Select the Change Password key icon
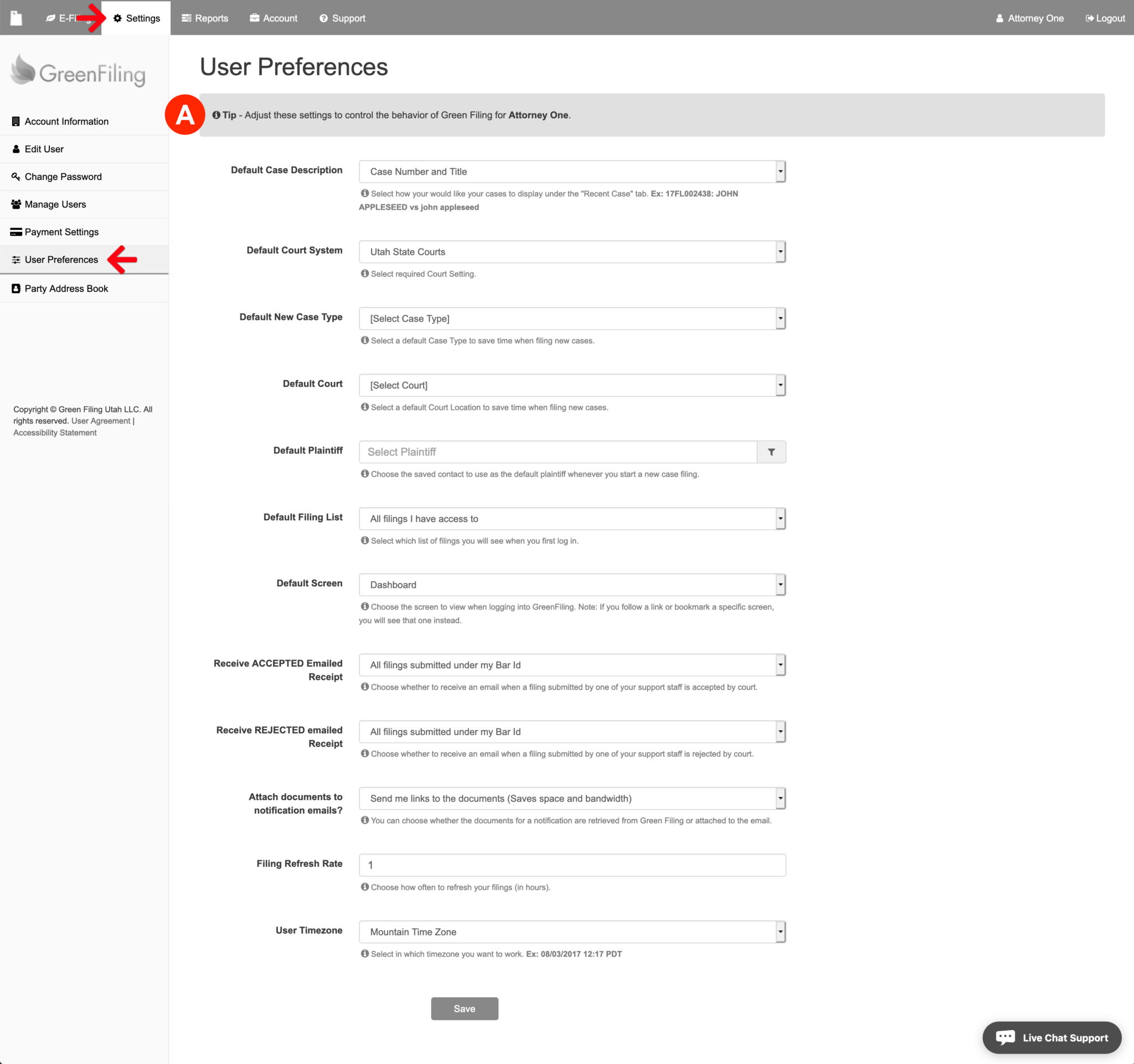1134x1064 pixels. [16, 176]
